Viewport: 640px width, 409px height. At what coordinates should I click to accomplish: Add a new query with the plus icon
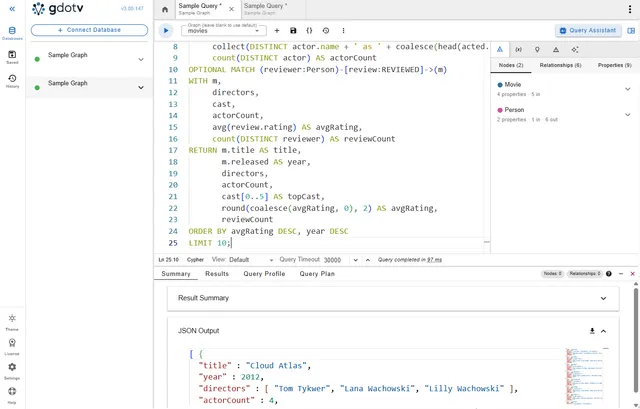point(277,31)
